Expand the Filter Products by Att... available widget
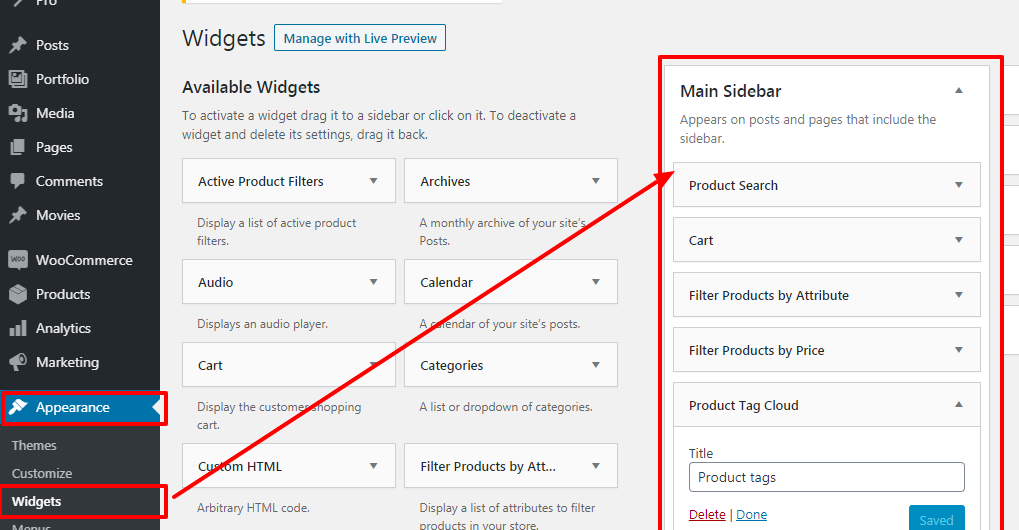The width and height of the screenshot is (1019, 530). (x=596, y=466)
